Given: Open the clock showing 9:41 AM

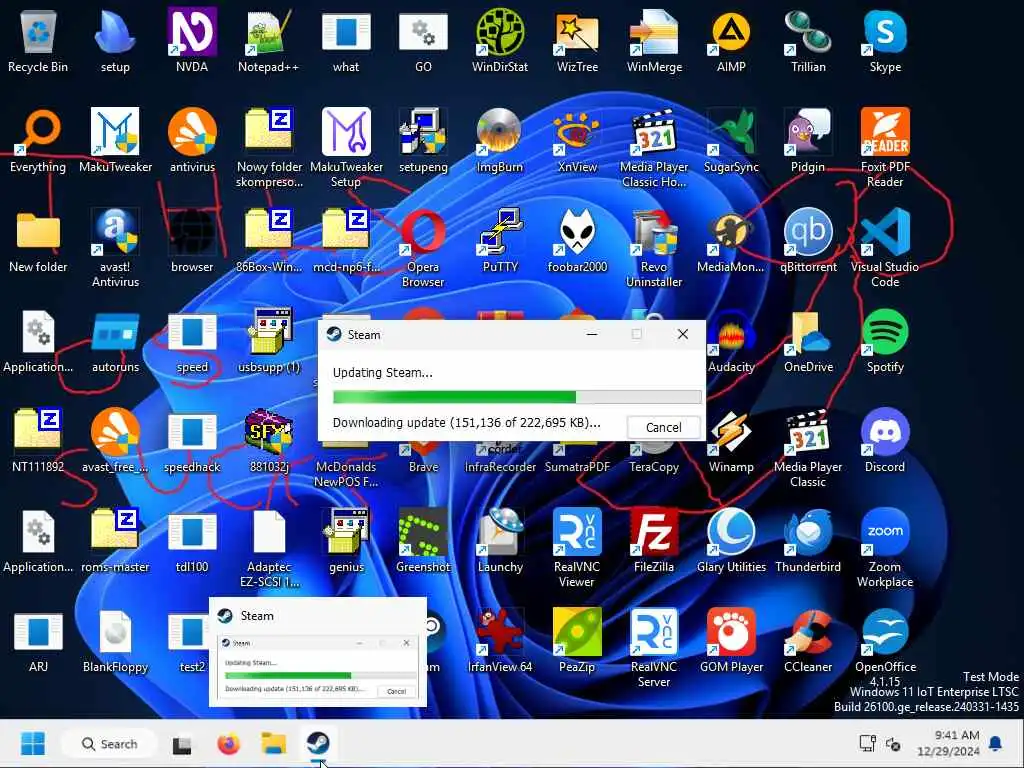Looking at the screenshot, I should [x=948, y=743].
